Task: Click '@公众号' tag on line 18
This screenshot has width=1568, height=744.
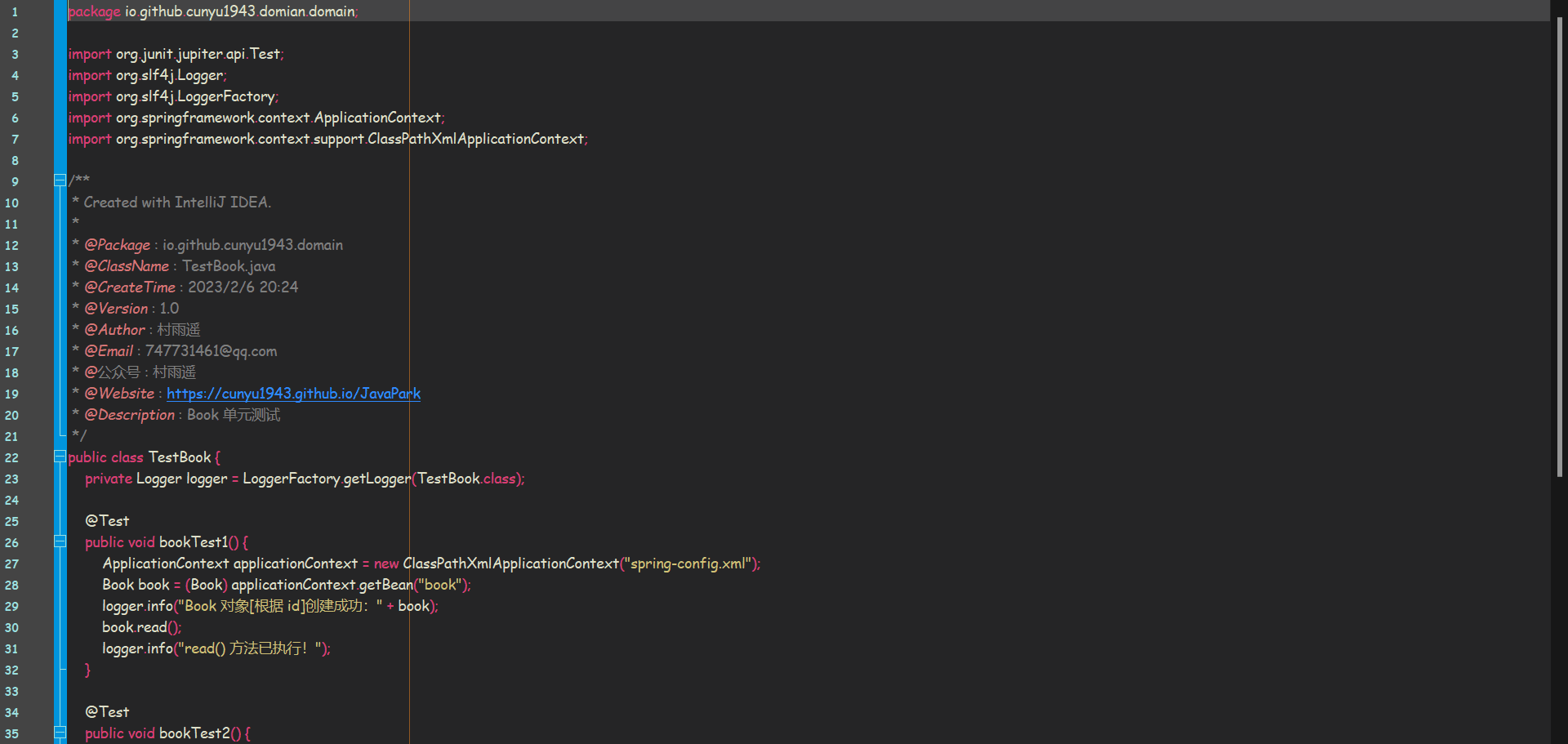Action: pos(112,372)
